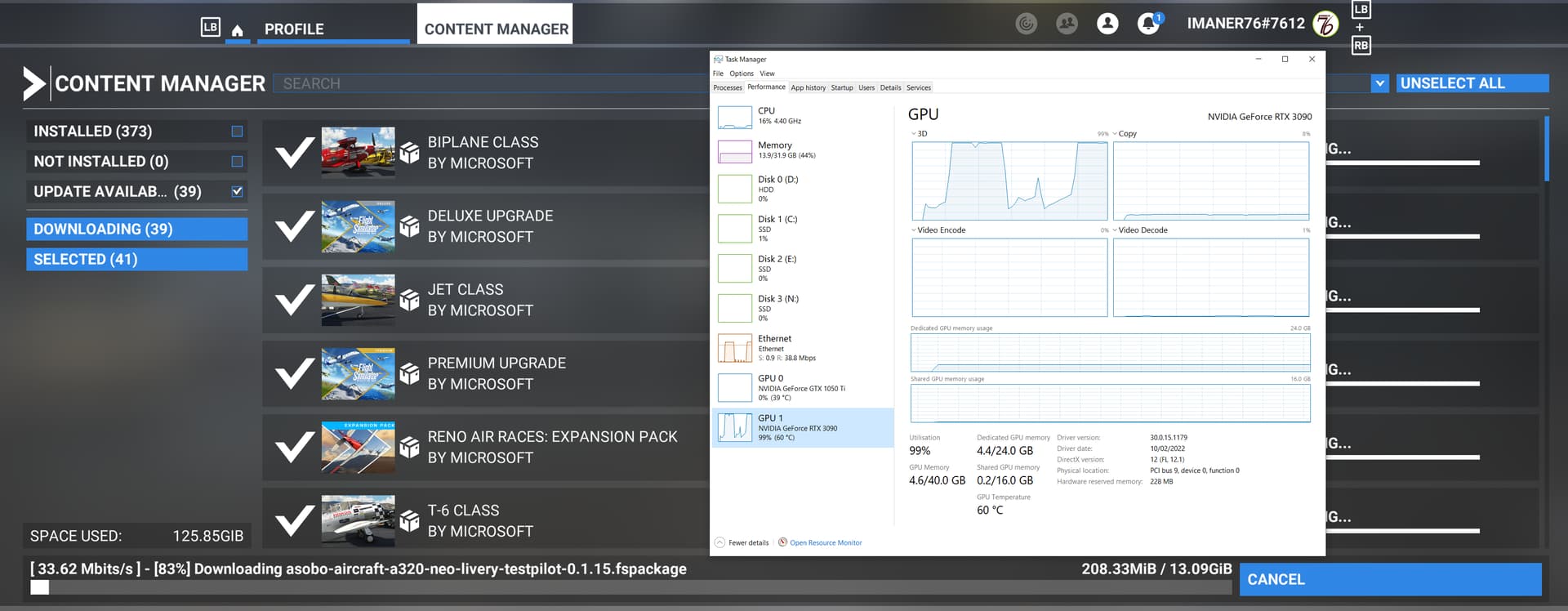Click the spiral icon left of friends
1568x611 pixels.
click(1027, 24)
